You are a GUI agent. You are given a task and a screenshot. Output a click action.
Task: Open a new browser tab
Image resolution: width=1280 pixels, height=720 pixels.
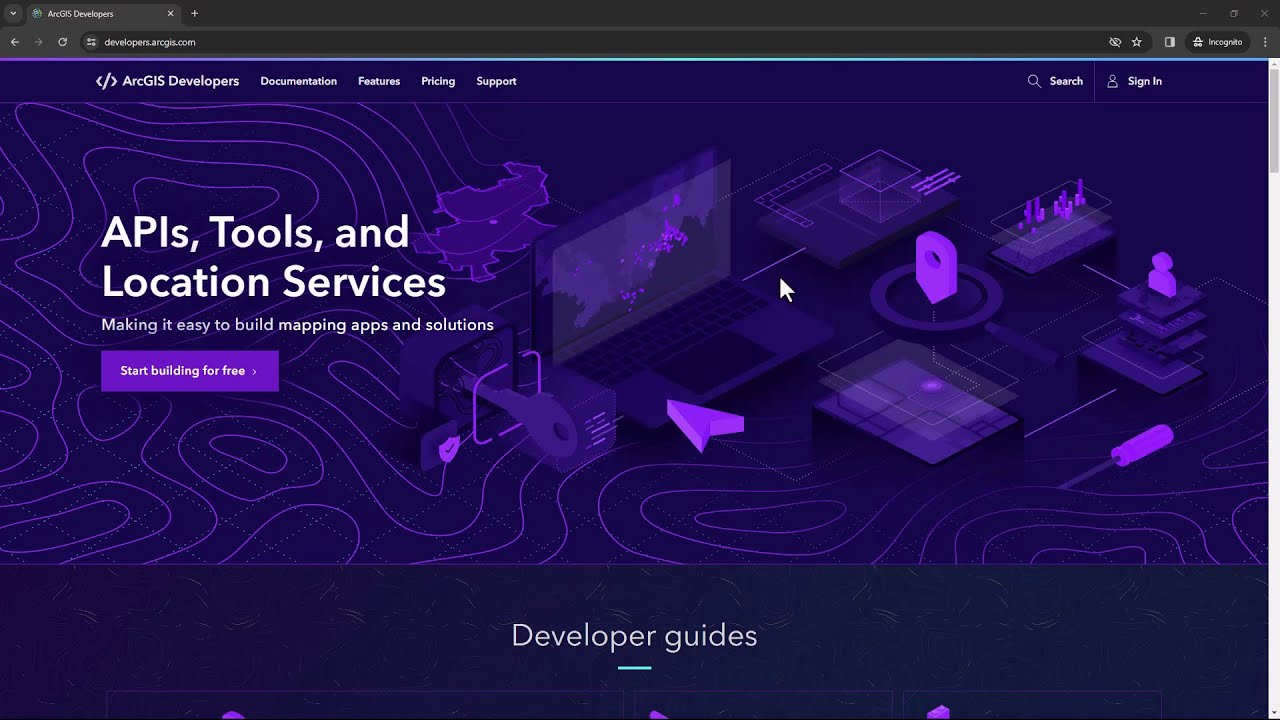194,14
